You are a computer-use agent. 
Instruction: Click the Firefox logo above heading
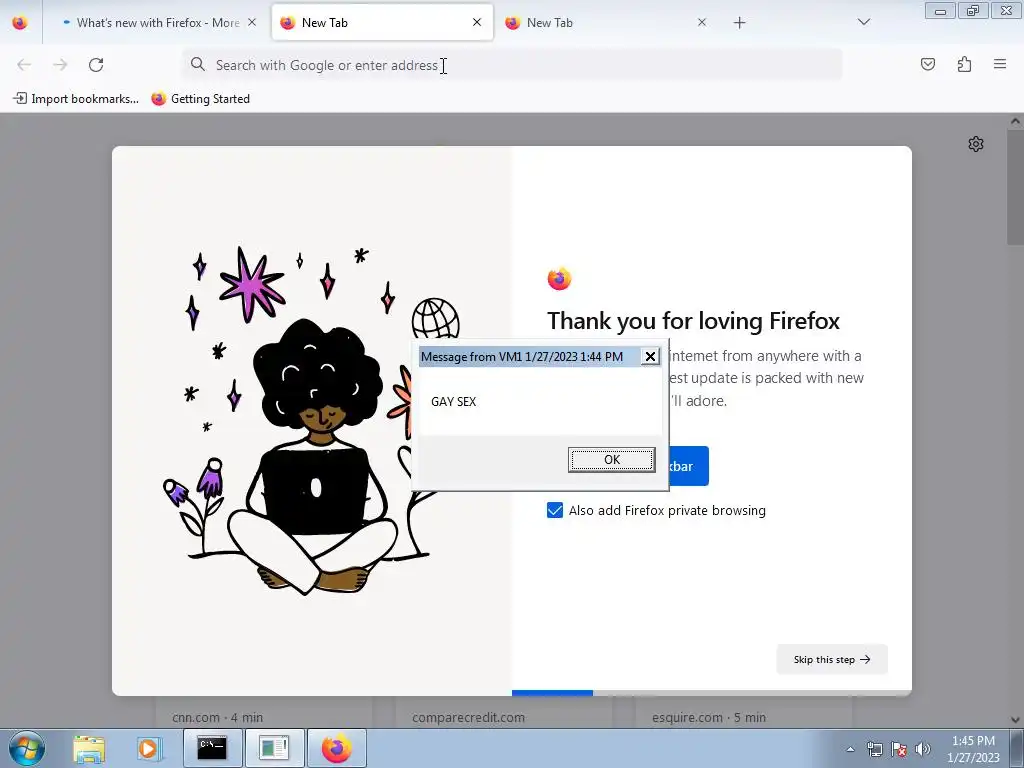pos(559,279)
